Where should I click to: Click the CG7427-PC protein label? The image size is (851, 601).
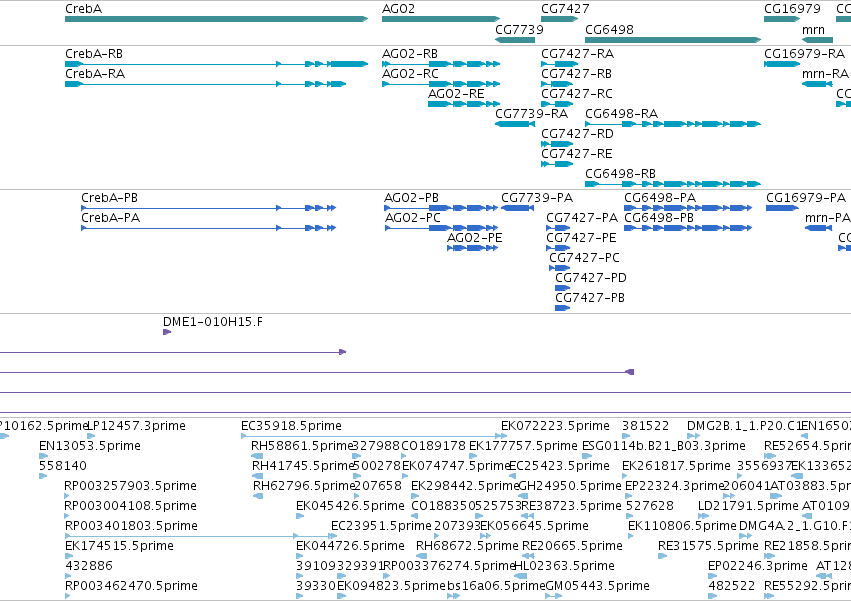(x=585, y=258)
